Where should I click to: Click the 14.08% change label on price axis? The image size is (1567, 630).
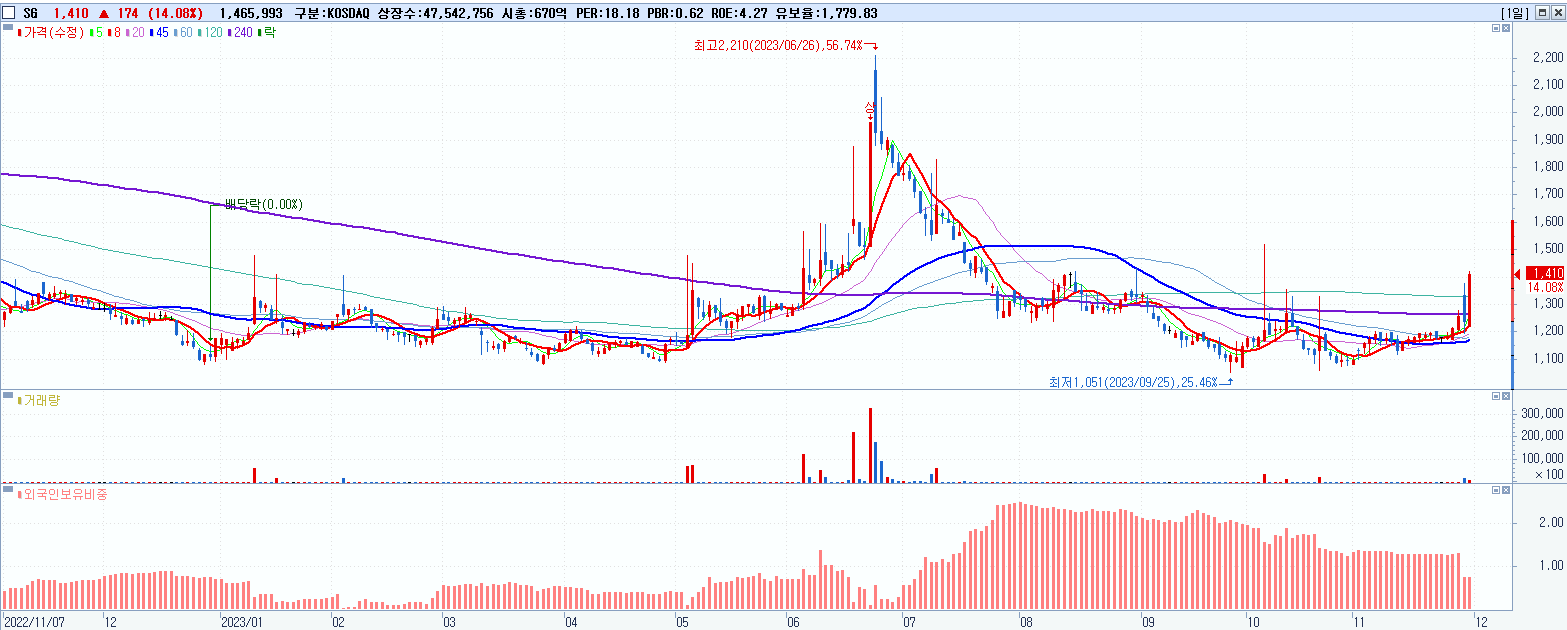[x=1547, y=287]
